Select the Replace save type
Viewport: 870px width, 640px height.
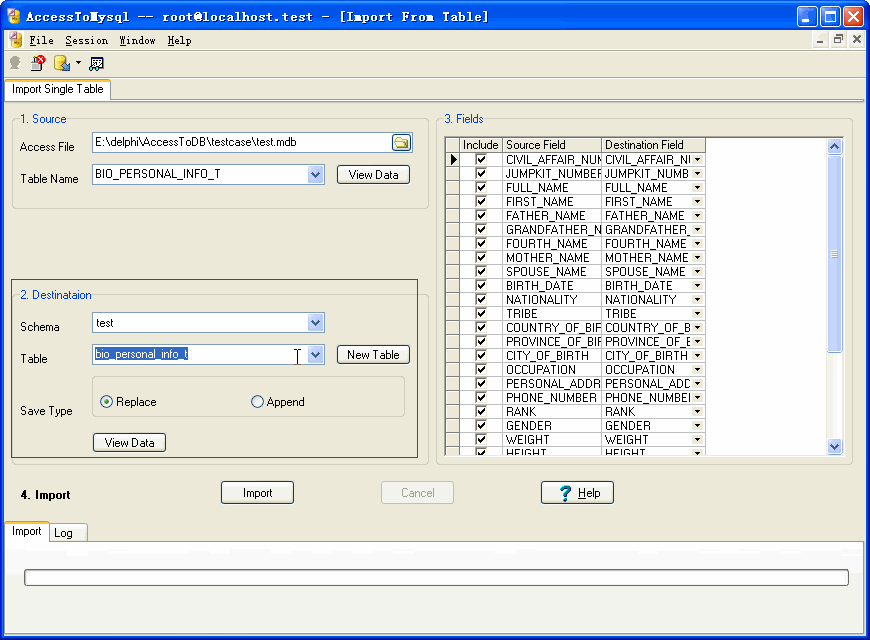(x=128, y=402)
